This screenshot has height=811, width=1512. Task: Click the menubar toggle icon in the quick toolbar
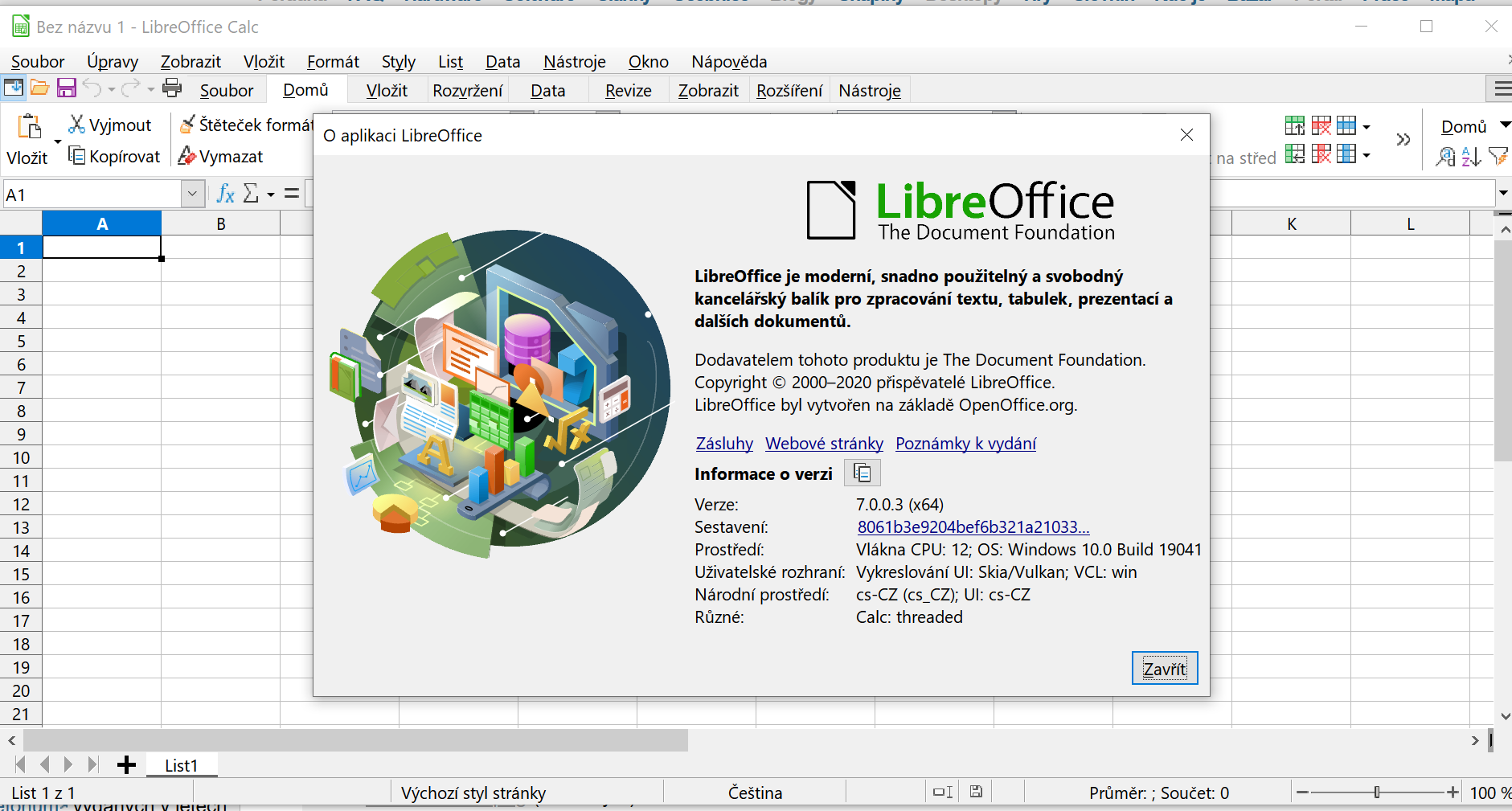point(14,88)
